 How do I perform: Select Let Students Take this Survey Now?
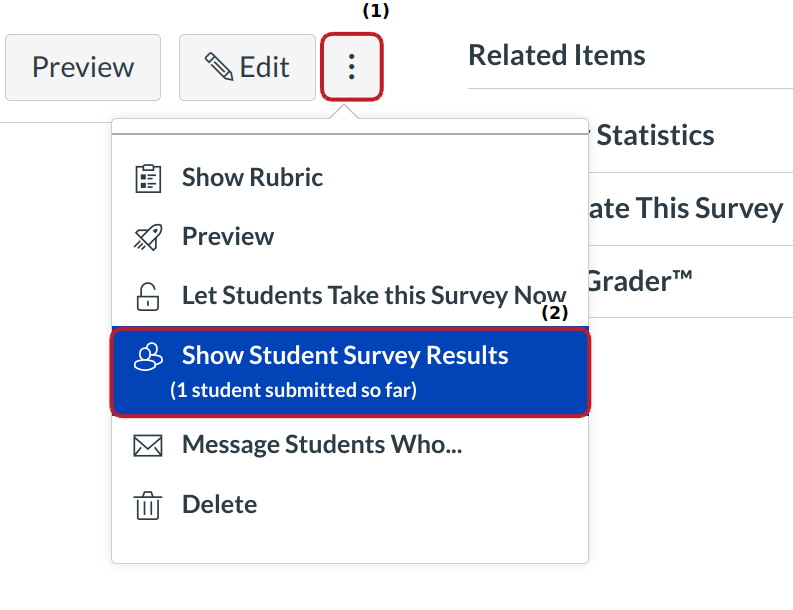[373, 296]
